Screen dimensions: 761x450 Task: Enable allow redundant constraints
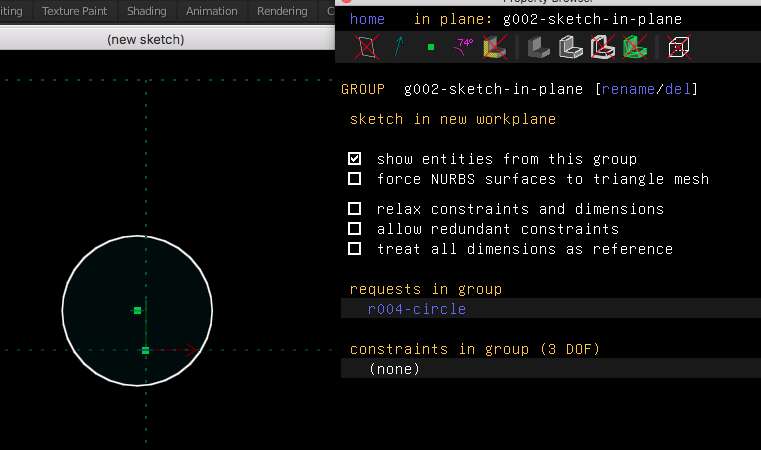(x=354, y=229)
